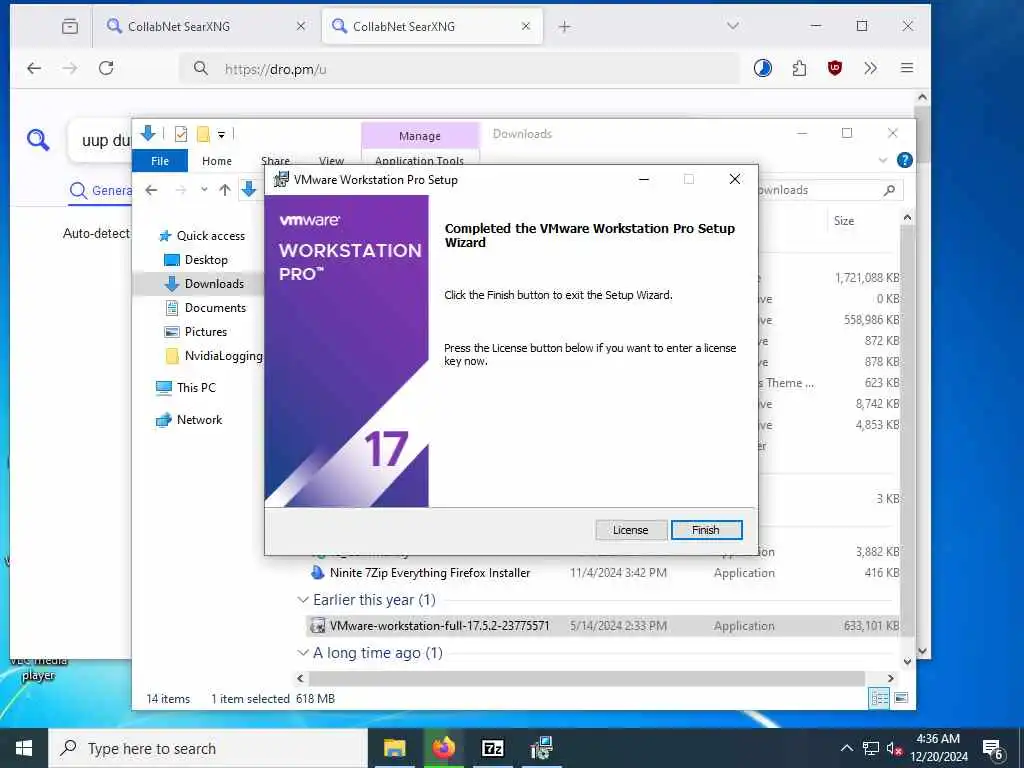The width and height of the screenshot is (1024, 768).
Task: Select the Manage contextual tab in Explorer
Action: pos(420,136)
